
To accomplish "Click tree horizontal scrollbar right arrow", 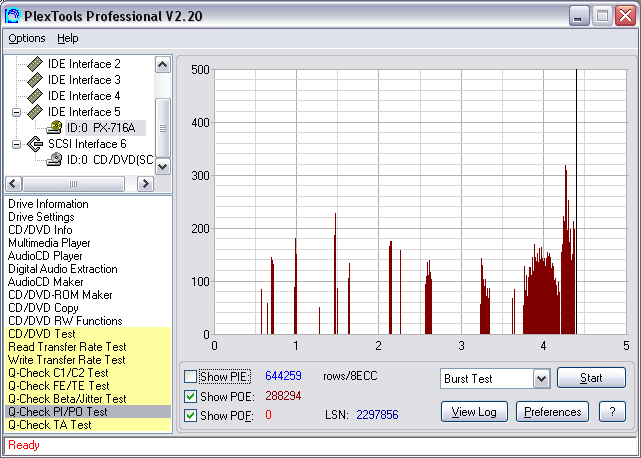I will tap(145, 184).
